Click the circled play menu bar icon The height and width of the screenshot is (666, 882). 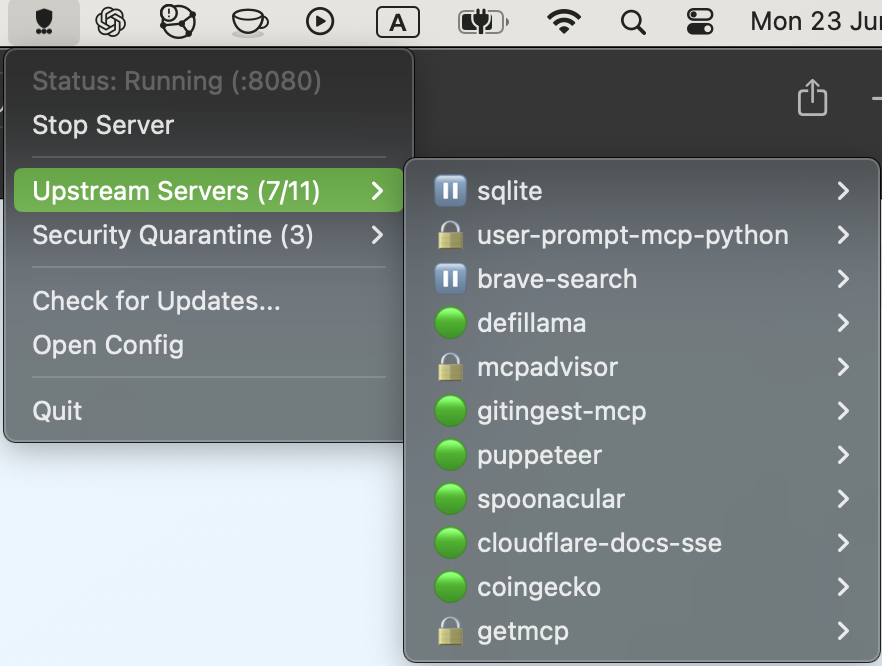click(x=320, y=23)
